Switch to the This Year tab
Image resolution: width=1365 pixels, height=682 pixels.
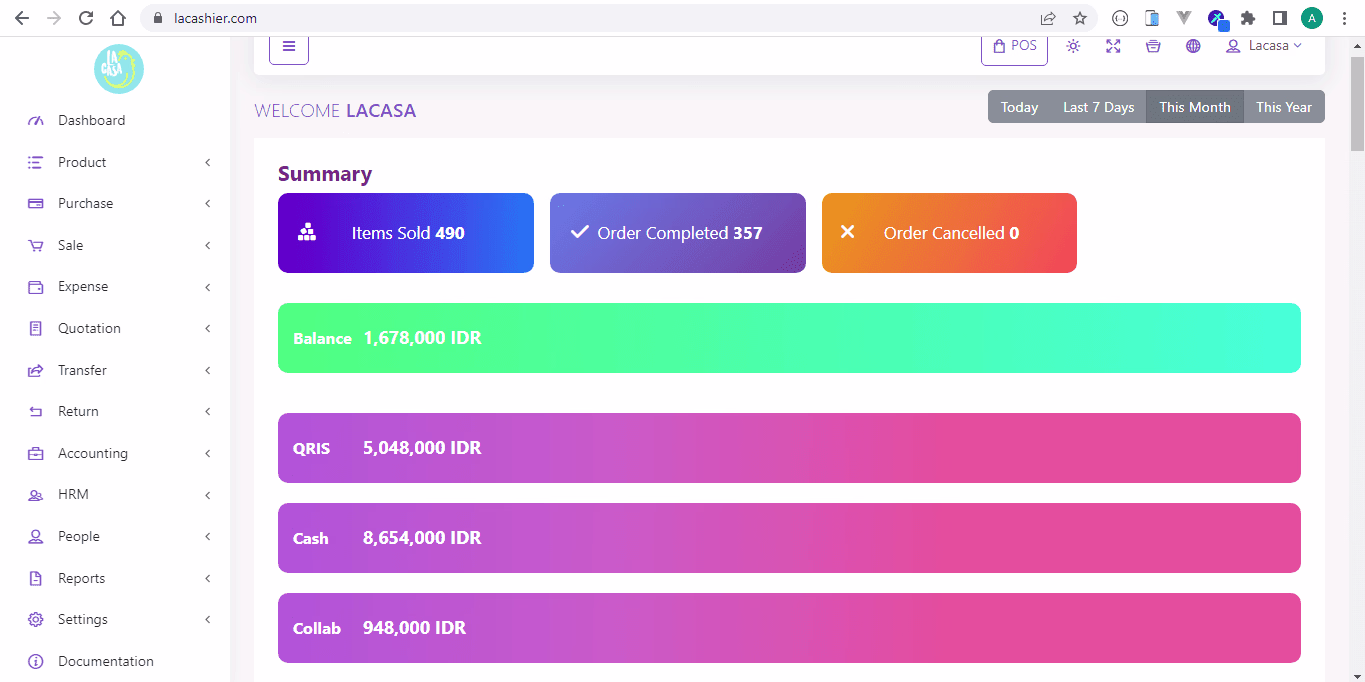tap(1284, 107)
